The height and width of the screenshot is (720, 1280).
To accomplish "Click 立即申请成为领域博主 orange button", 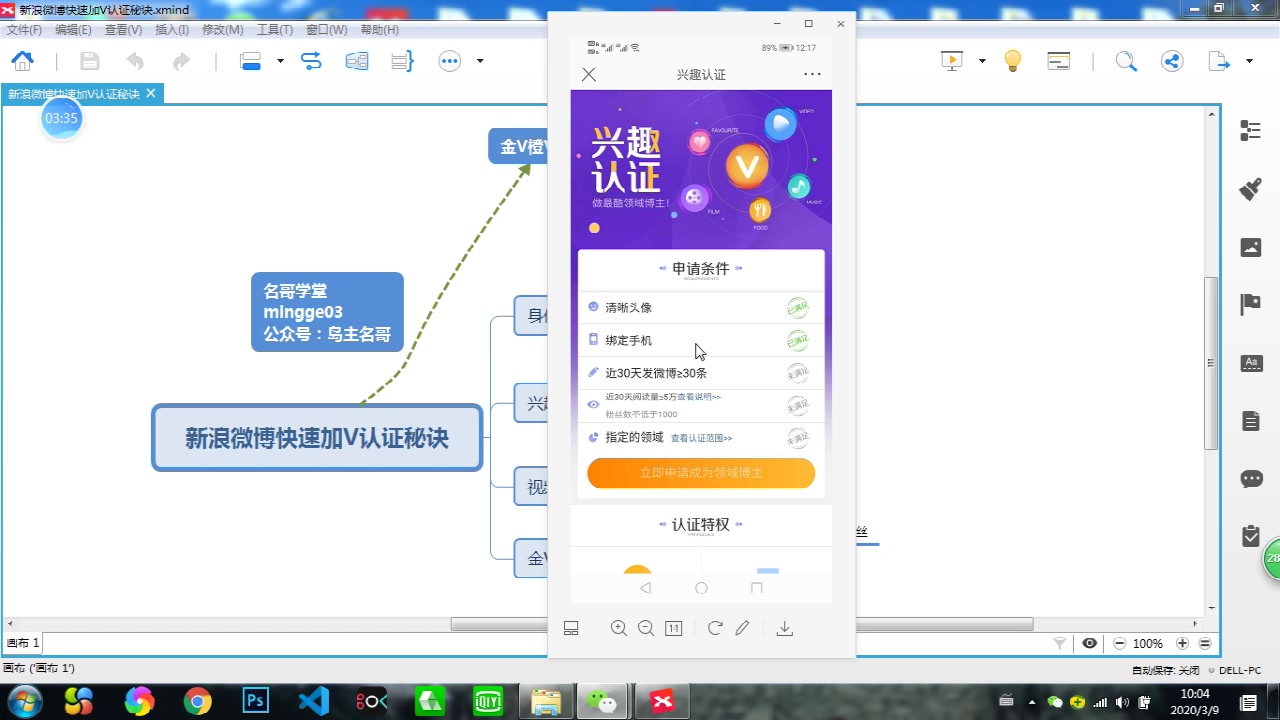I will click(701, 473).
